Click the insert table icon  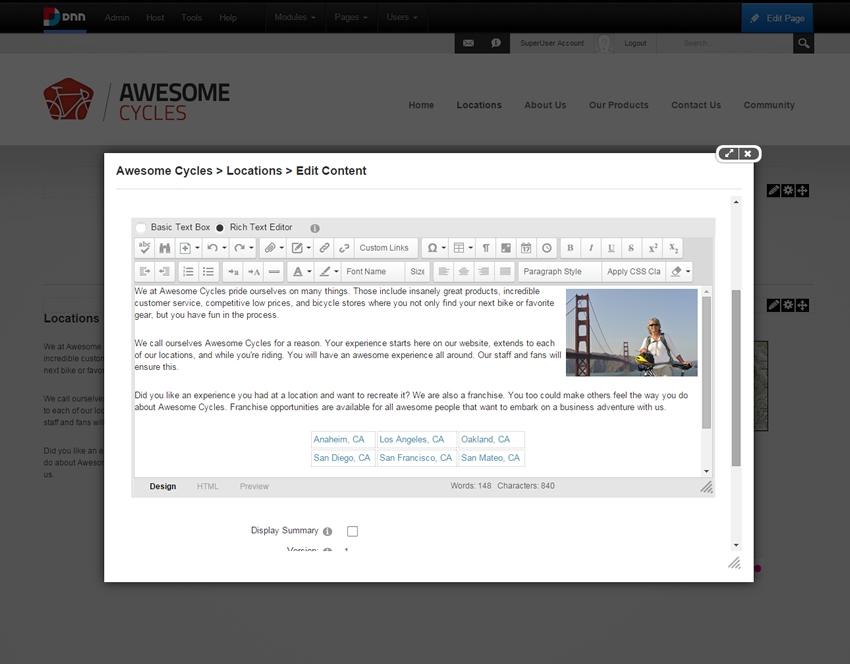(459, 248)
